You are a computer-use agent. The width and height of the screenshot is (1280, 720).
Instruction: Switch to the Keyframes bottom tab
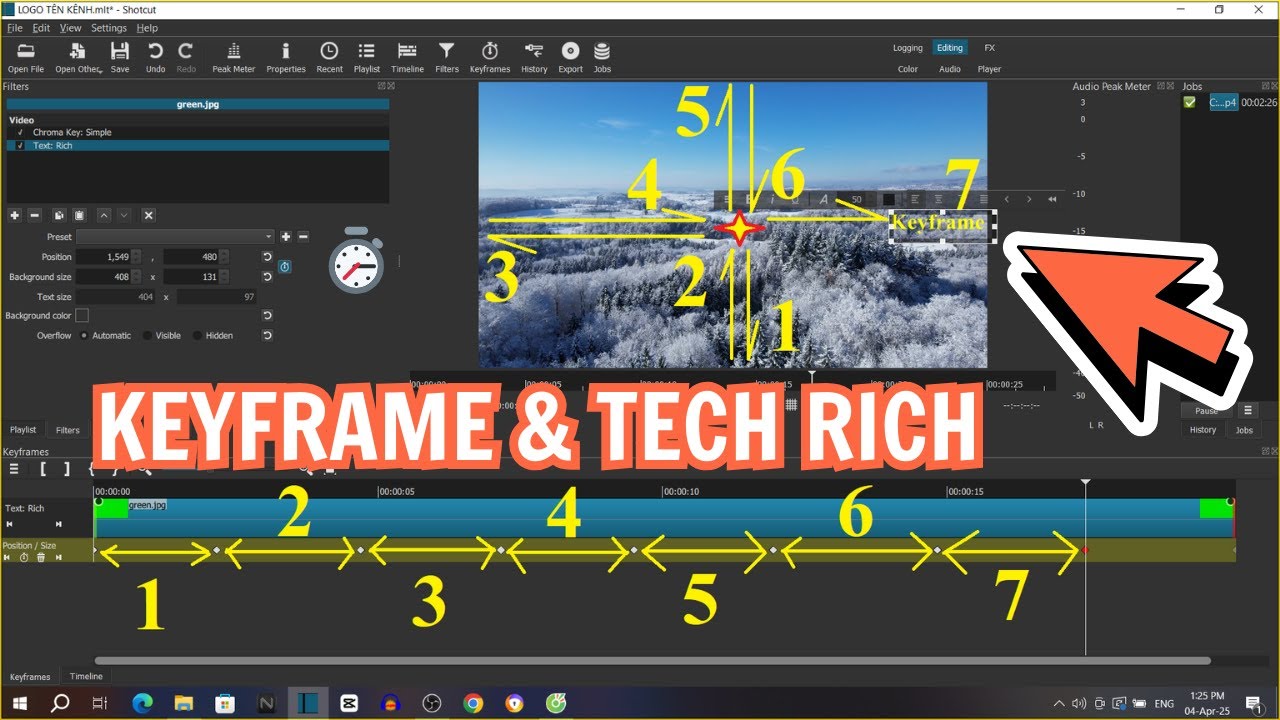(x=30, y=677)
